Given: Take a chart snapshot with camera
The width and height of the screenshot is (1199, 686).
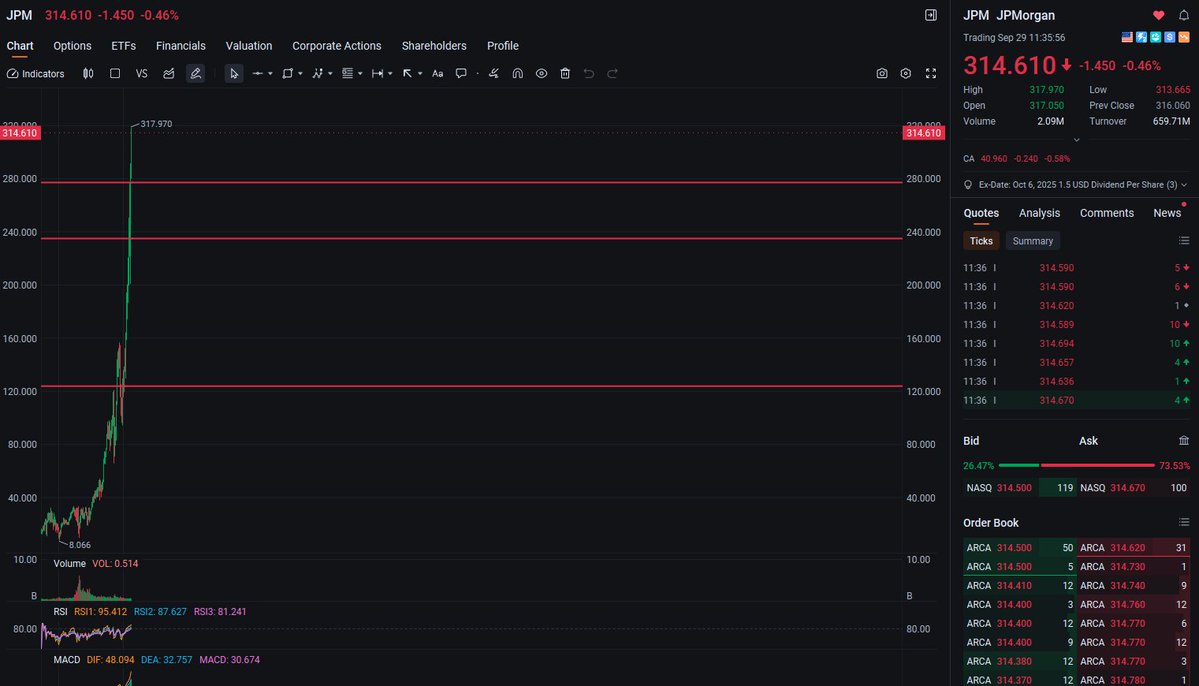Looking at the screenshot, I should (882, 73).
